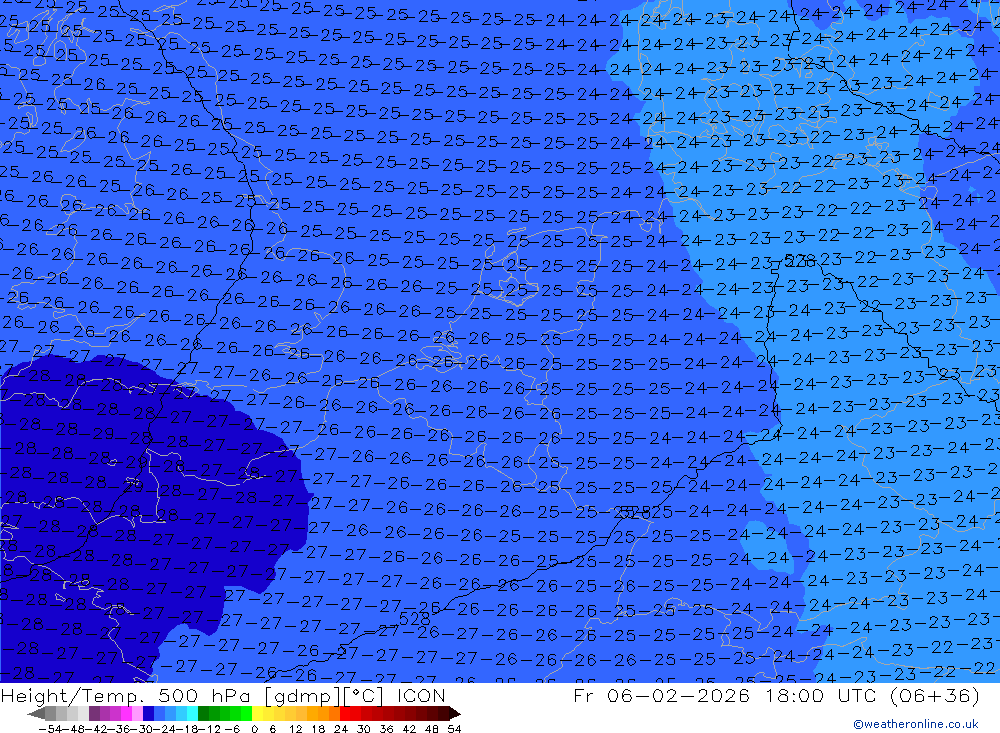Pick the dark purple swatch above the -42 label
The width and height of the screenshot is (1000, 733).
click(x=94, y=714)
